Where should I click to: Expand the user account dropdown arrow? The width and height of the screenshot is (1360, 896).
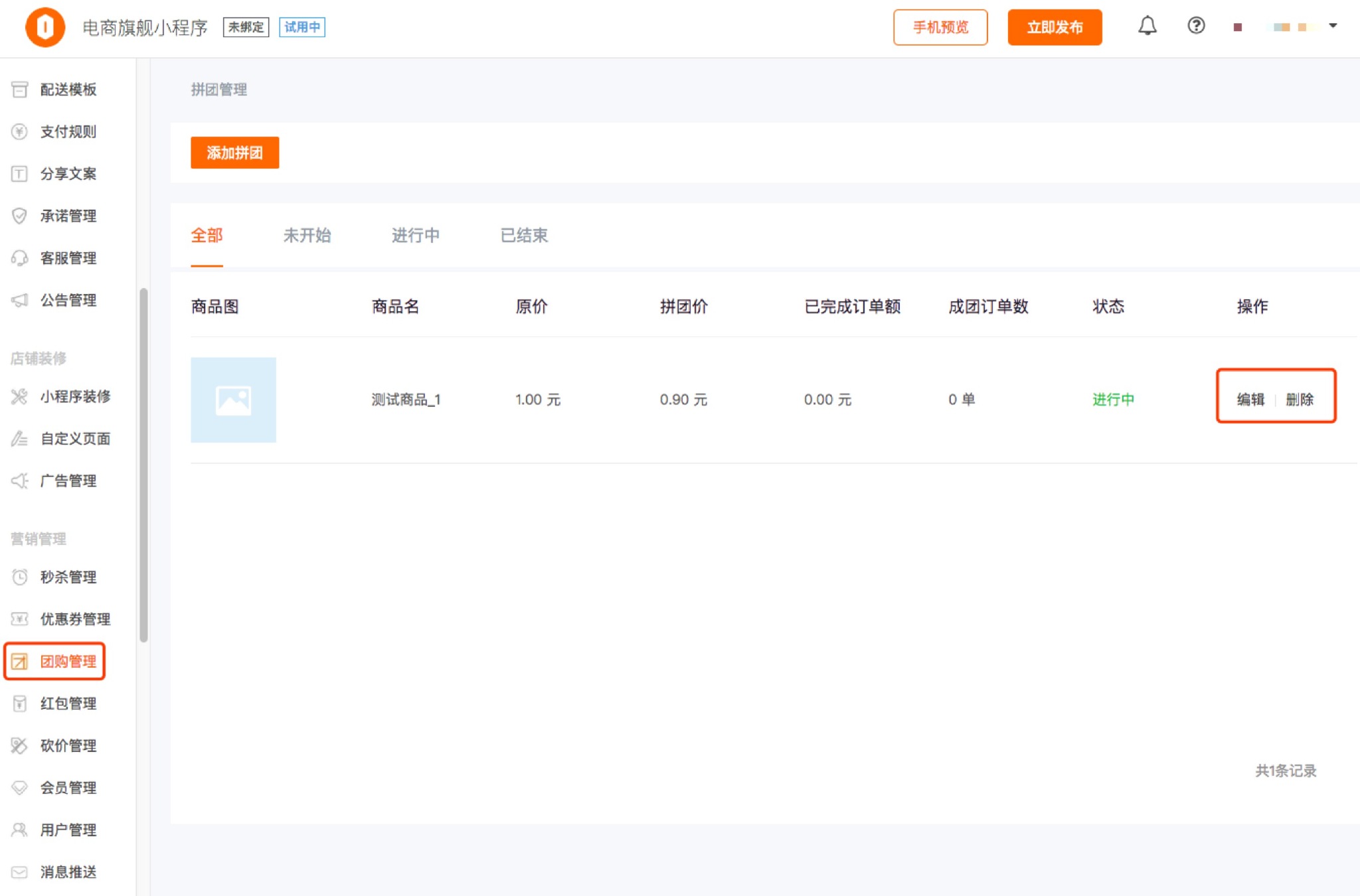tap(1332, 27)
